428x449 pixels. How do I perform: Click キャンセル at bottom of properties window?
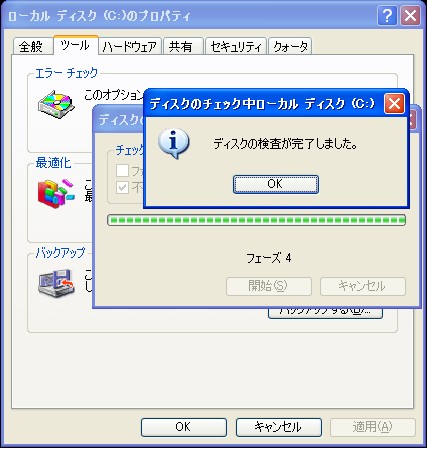pyautogui.click(x=279, y=427)
